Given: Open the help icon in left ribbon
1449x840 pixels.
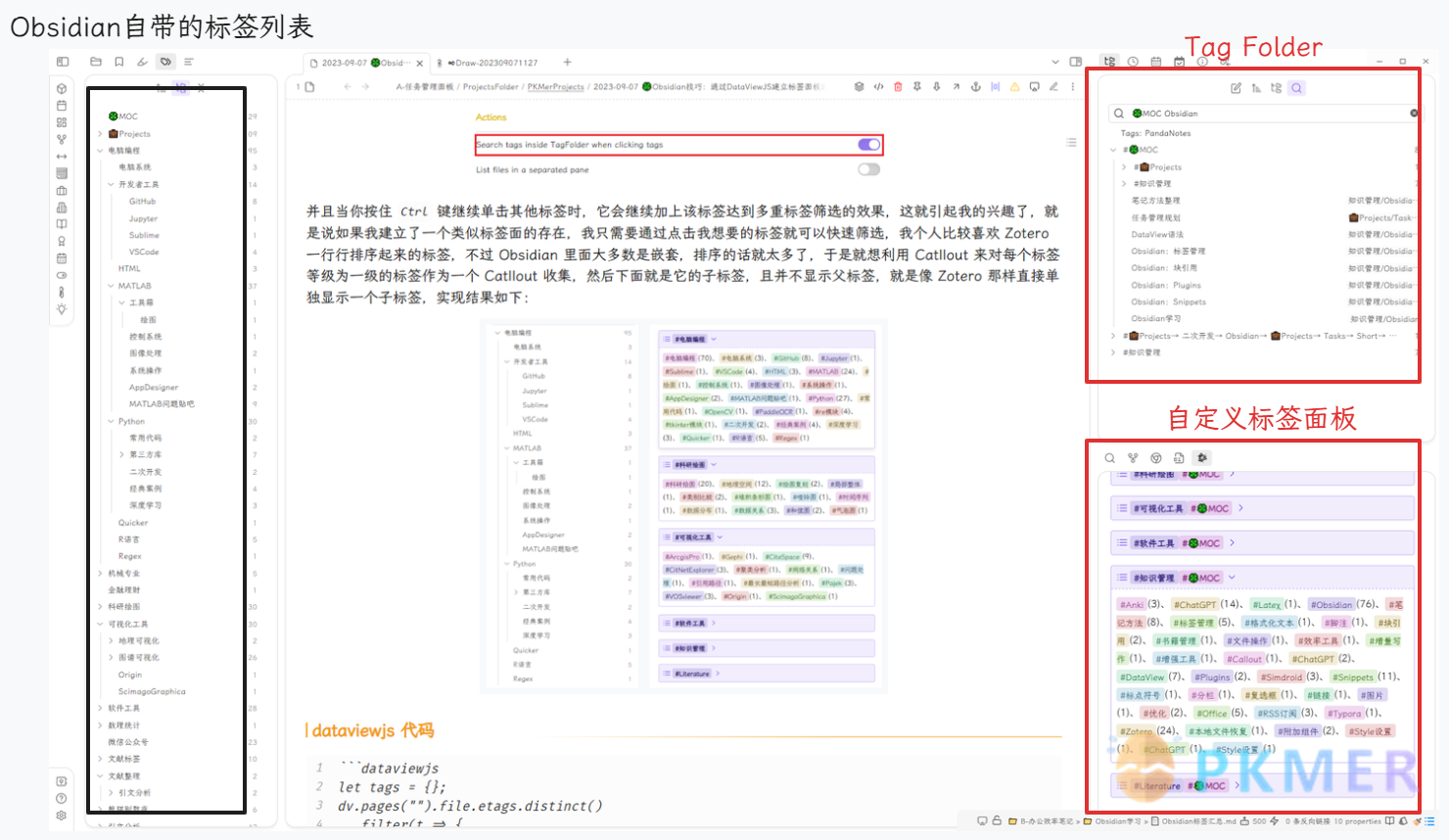Looking at the screenshot, I should coord(62,798).
